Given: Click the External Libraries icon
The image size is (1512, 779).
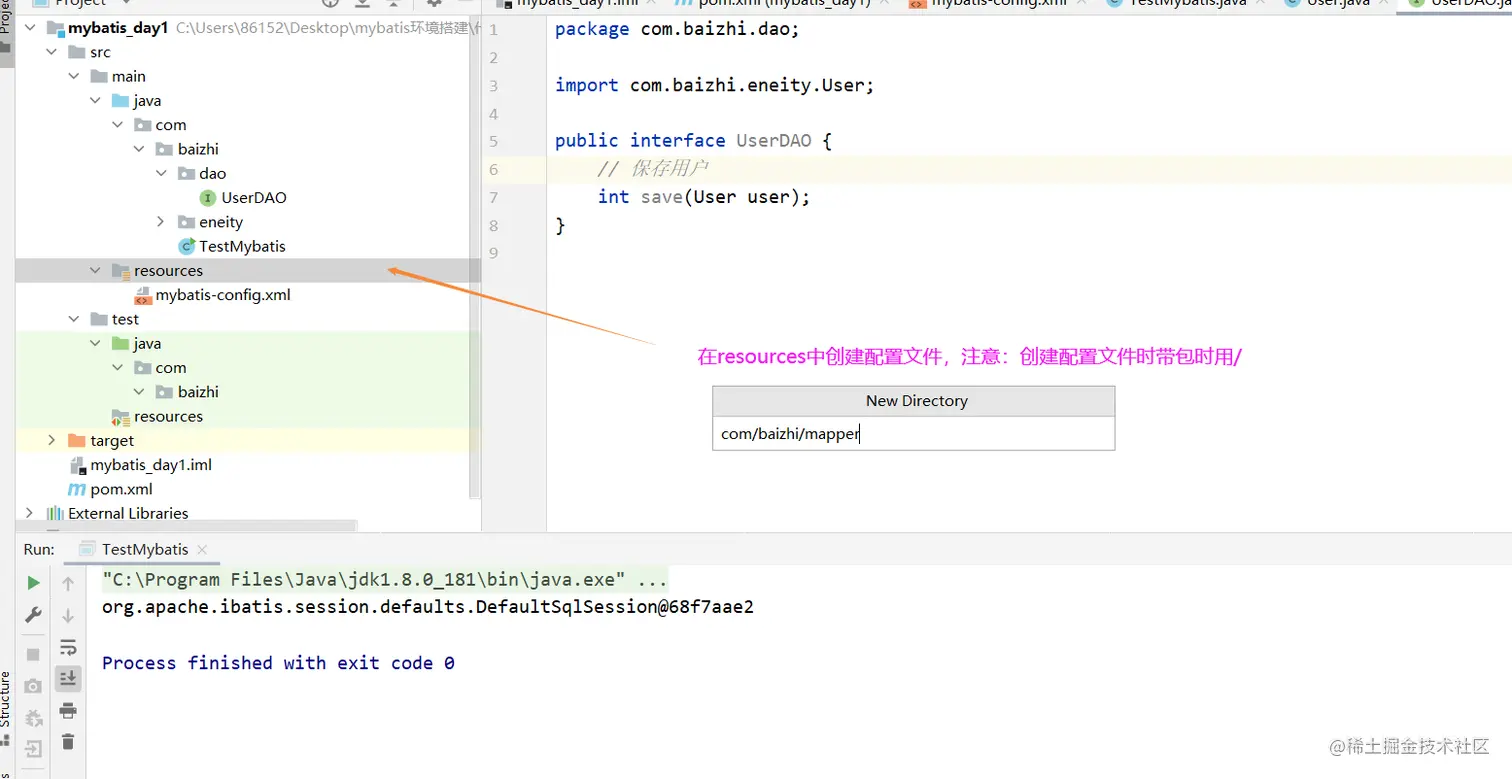Looking at the screenshot, I should (x=55, y=513).
